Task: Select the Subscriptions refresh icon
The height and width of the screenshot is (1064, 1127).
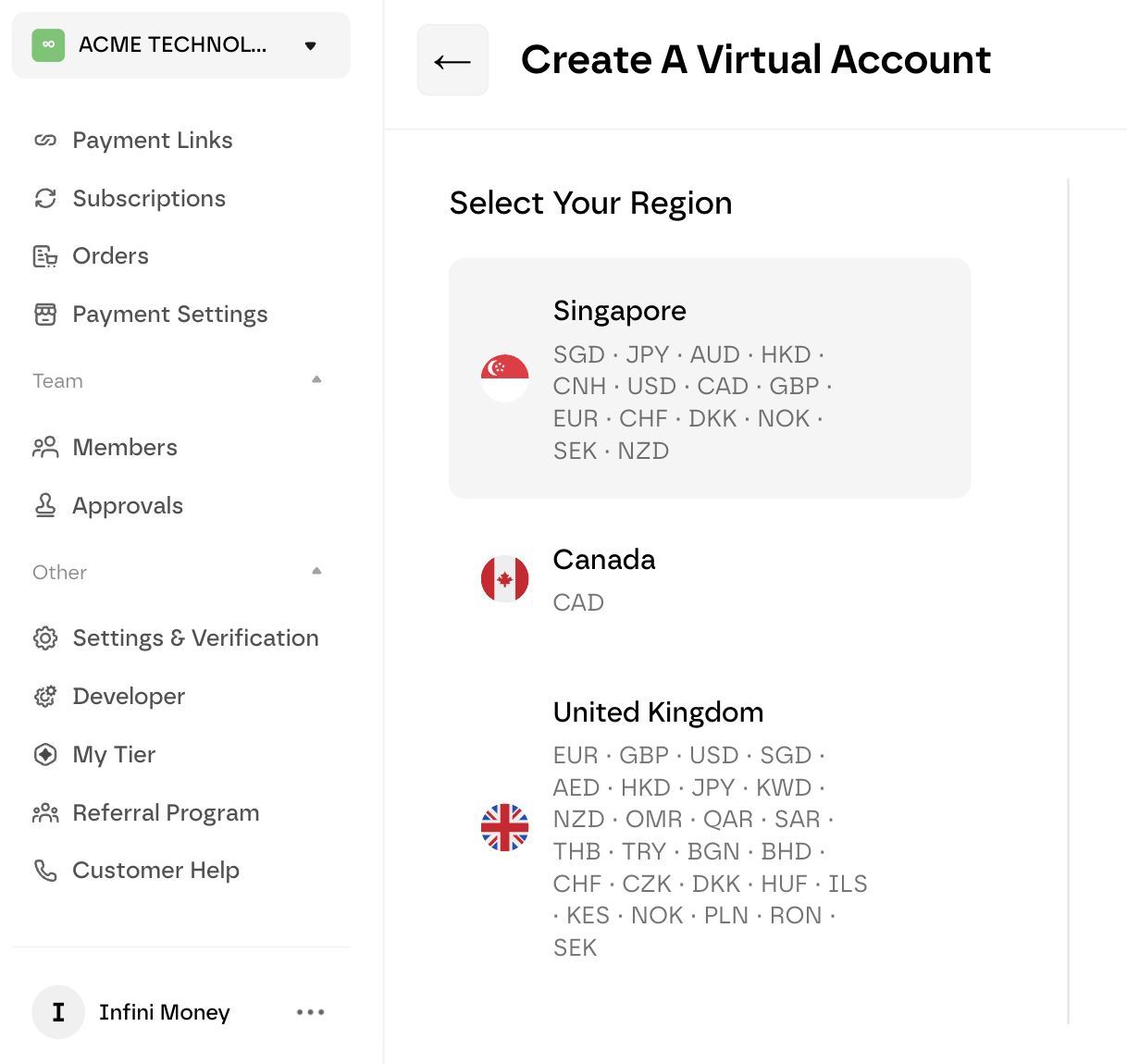Action: (44, 198)
